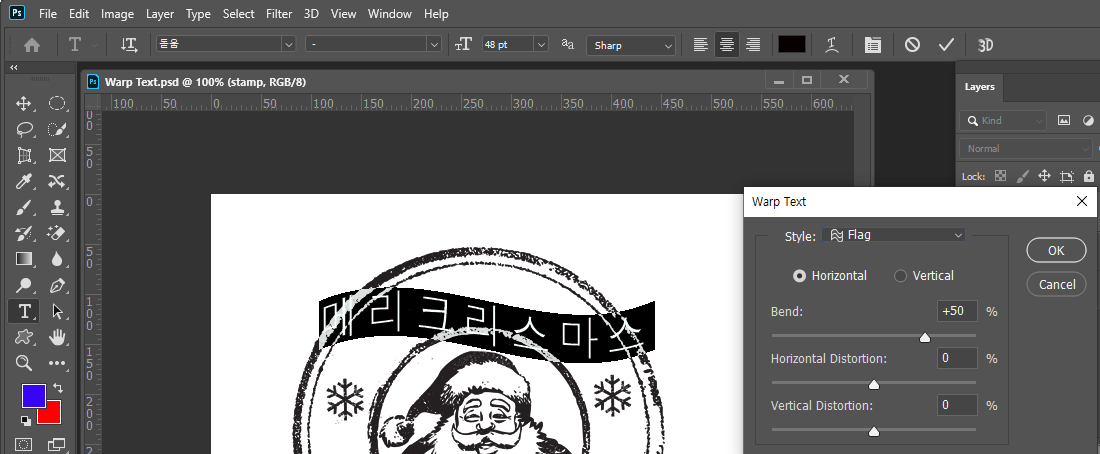Open the warp Style dropdown showing Flag
1100x454 pixels.
[894, 235]
